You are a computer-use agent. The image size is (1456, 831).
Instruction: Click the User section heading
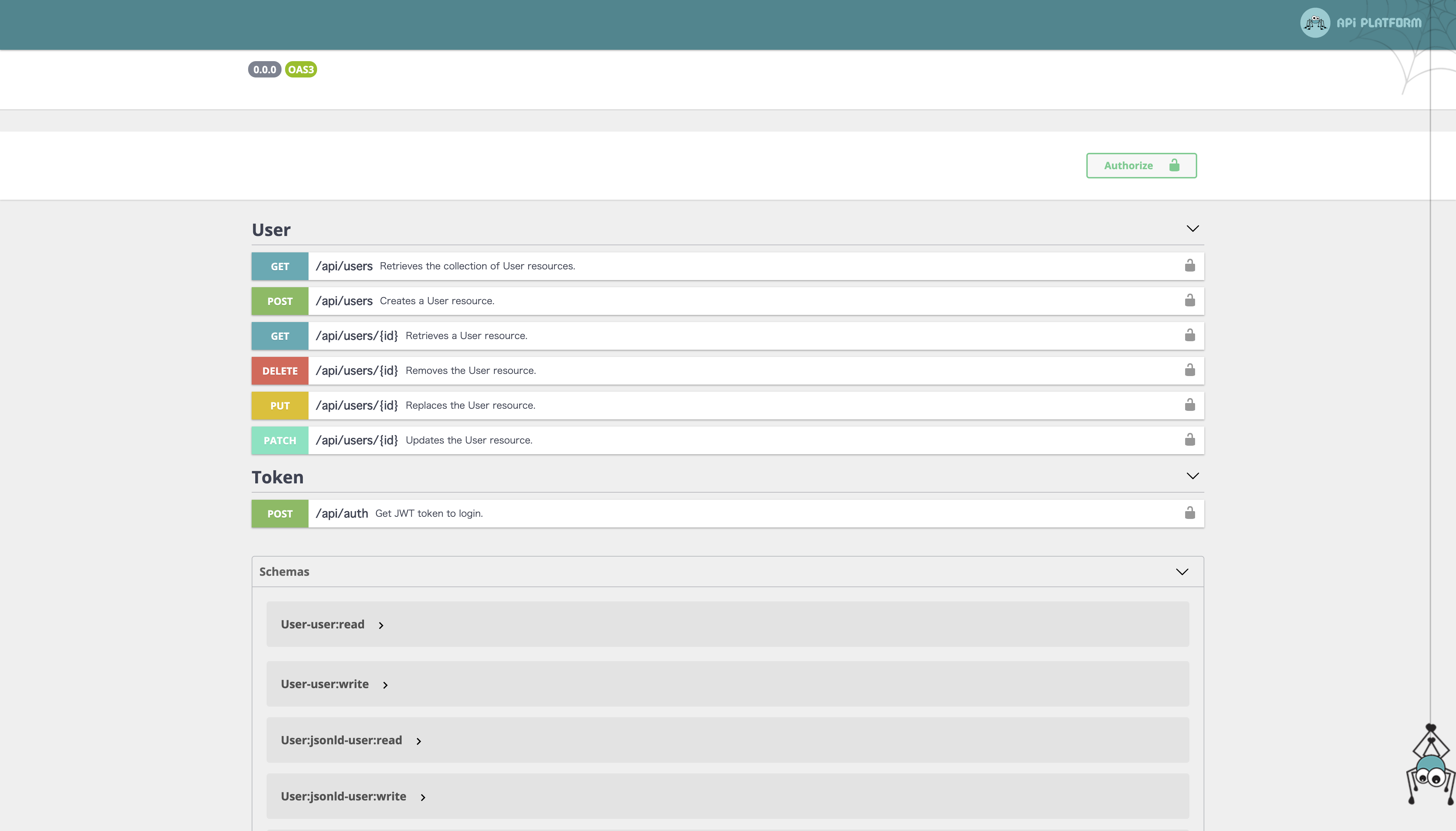pyautogui.click(x=271, y=230)
